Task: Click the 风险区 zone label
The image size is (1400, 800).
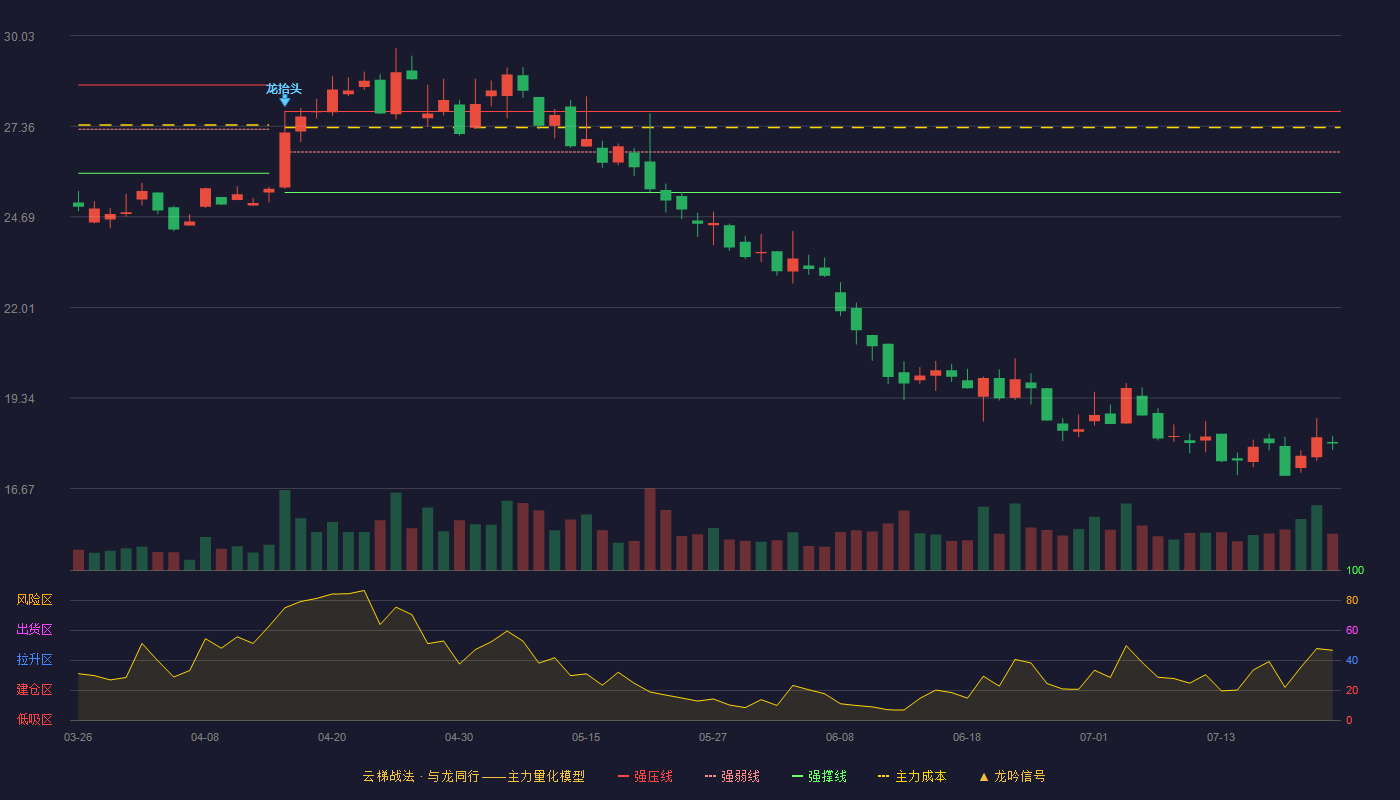Action: (x=34, y=600)
